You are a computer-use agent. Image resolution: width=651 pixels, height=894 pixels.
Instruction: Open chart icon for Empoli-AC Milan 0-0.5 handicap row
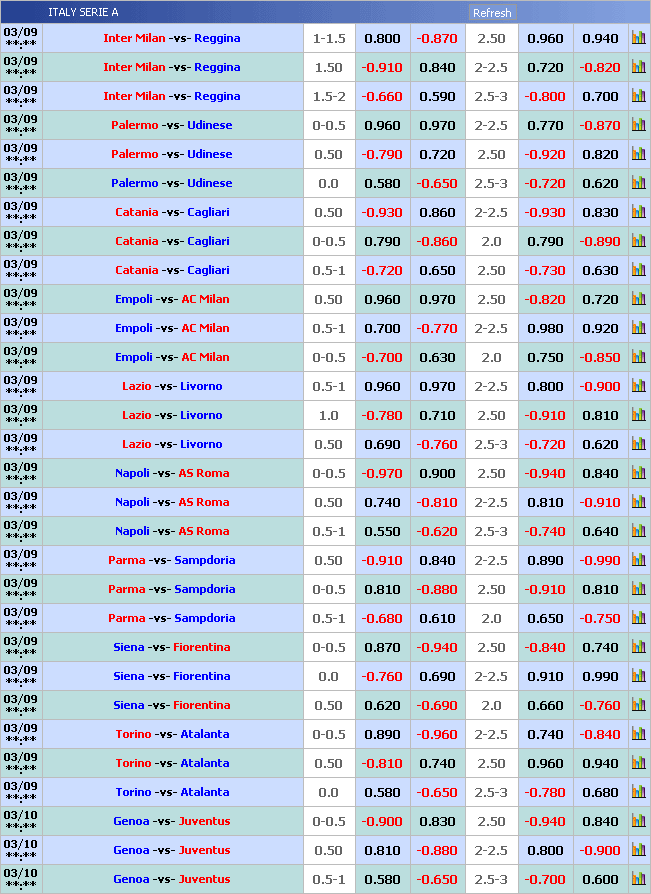[x=638, y=356]
